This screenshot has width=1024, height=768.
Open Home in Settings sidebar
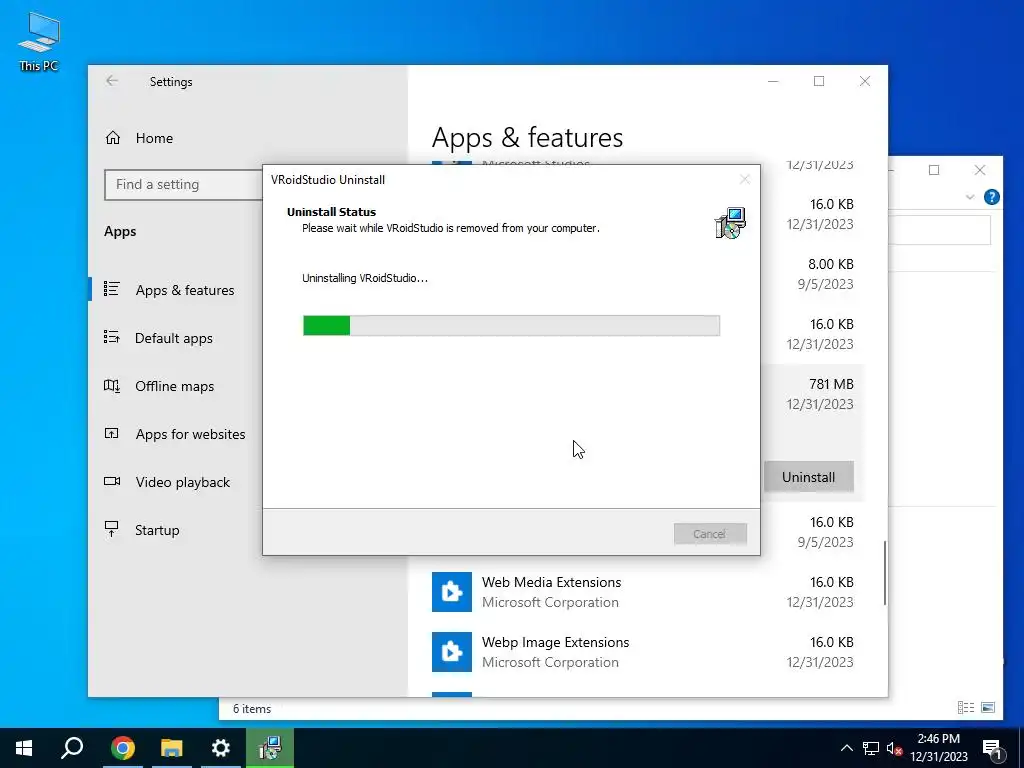tap(154, 138)
